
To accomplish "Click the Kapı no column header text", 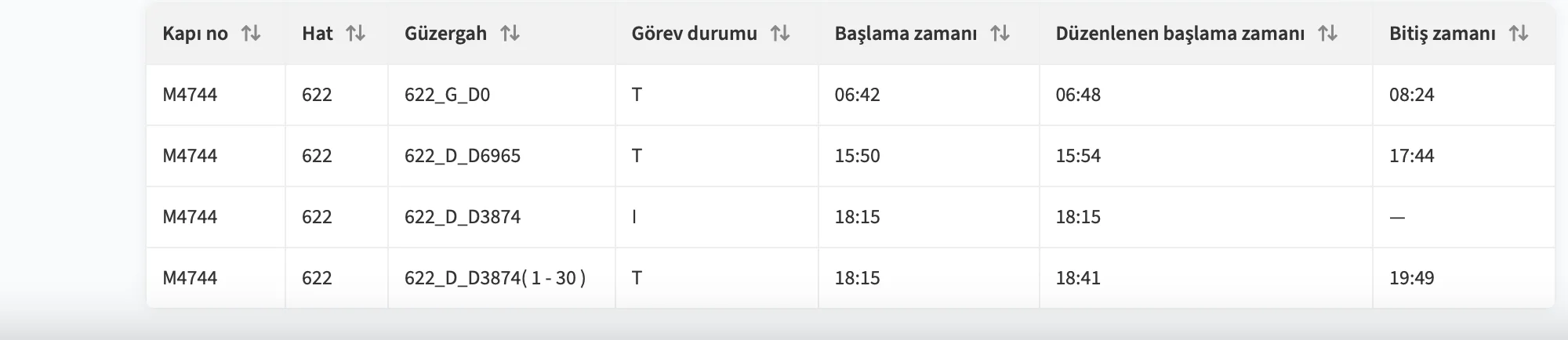I will click(x=195, y=34).
